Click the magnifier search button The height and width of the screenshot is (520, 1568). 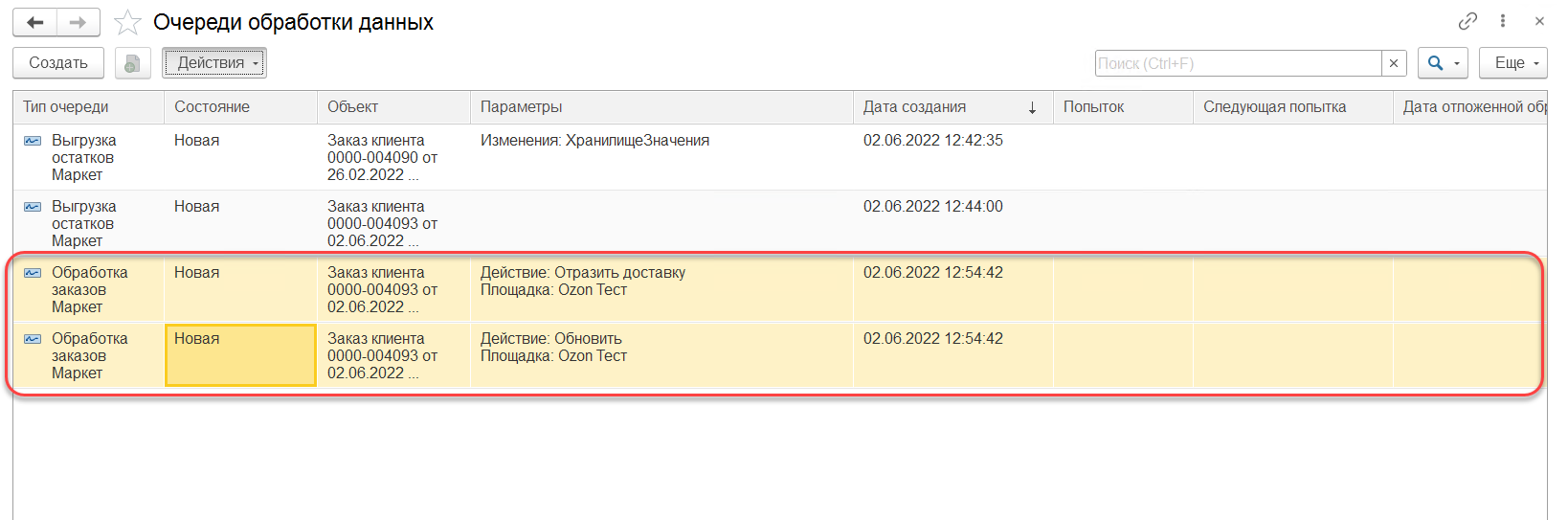(1435, 63)
